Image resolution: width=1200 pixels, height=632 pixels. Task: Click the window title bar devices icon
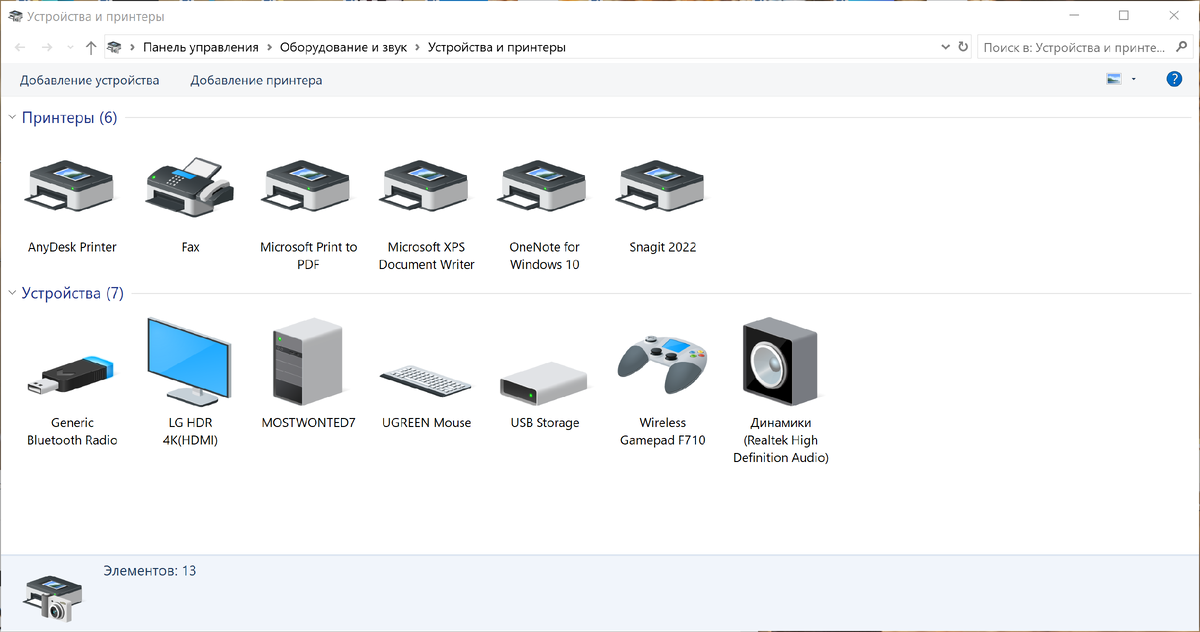point(15,16)
